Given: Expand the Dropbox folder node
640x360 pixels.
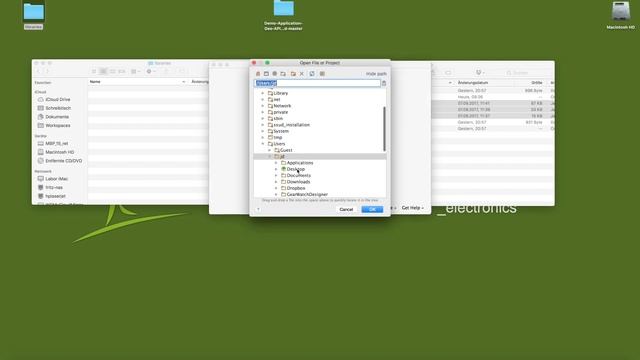Looking at the screenshot, I should 276,188.
